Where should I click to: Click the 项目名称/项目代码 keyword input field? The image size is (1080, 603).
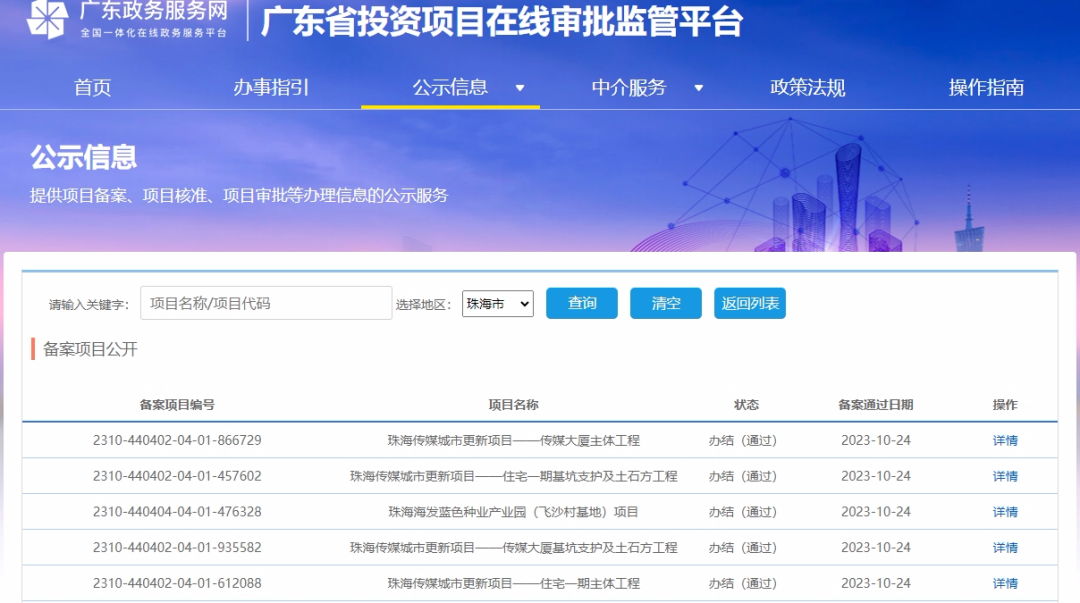click(x=266, y=303)
